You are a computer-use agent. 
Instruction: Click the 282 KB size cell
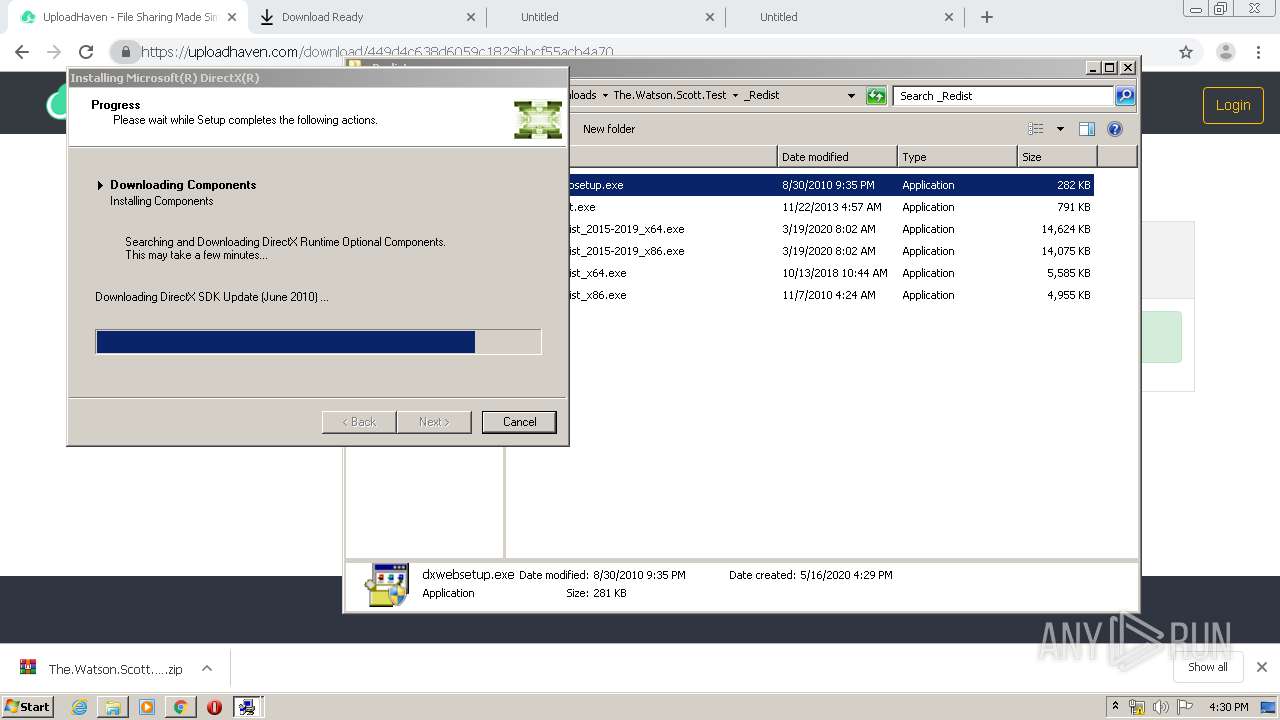click(1073, 185)
